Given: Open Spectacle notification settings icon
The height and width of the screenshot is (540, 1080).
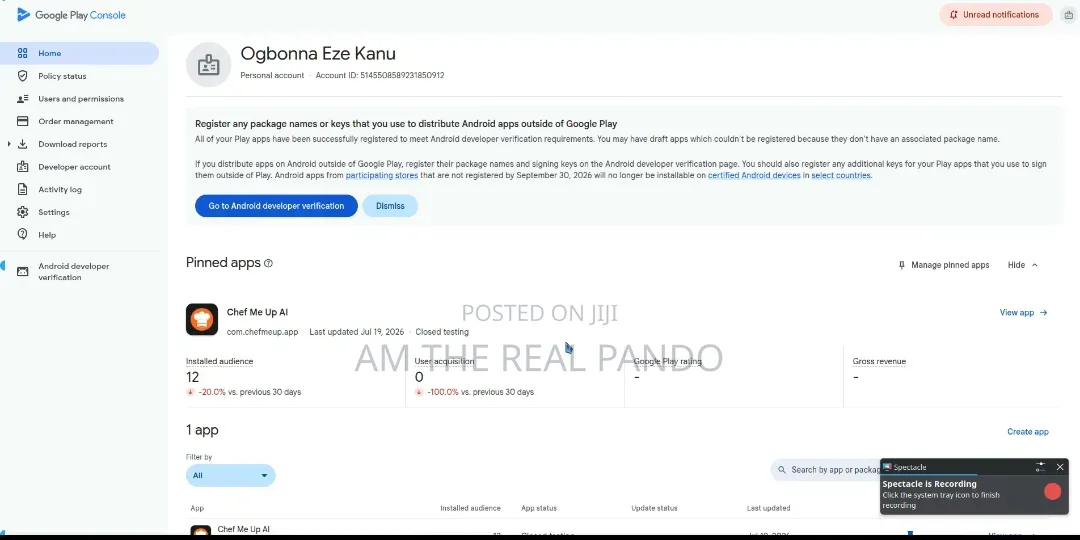Looking at the screenshot, I should pos(1040,467).
